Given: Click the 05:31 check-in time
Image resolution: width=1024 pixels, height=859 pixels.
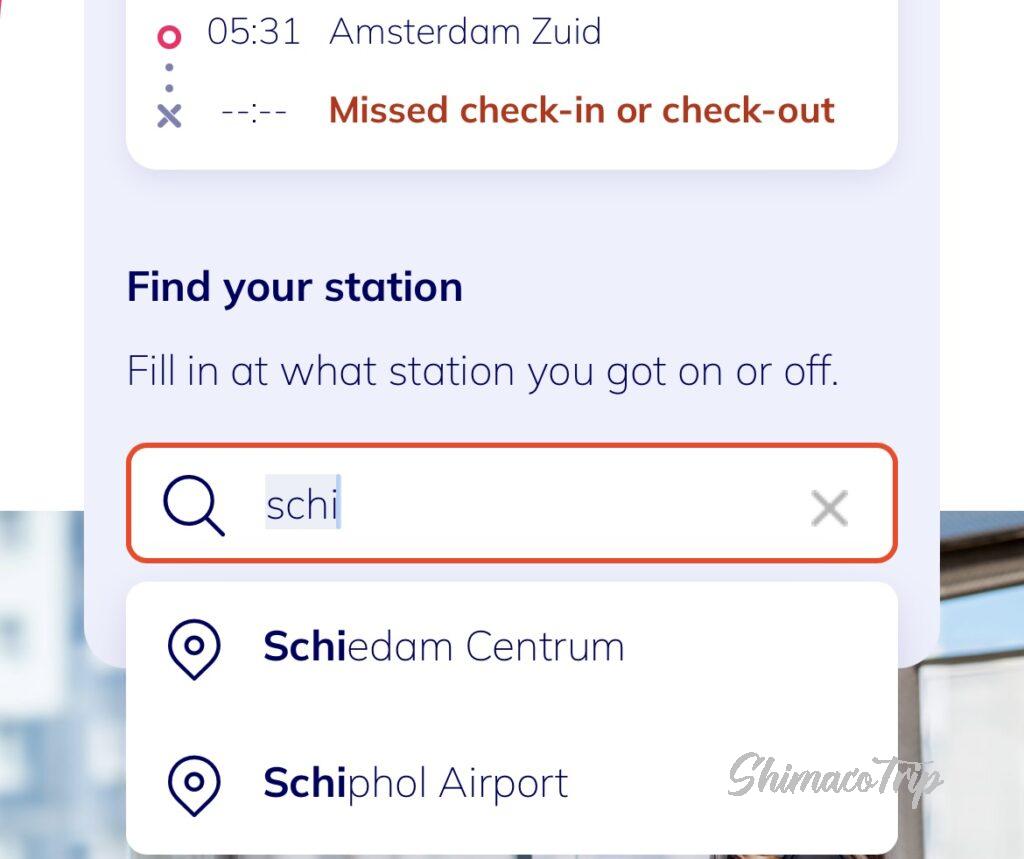Looking at the screenshot, I should [x=253, y=32].
